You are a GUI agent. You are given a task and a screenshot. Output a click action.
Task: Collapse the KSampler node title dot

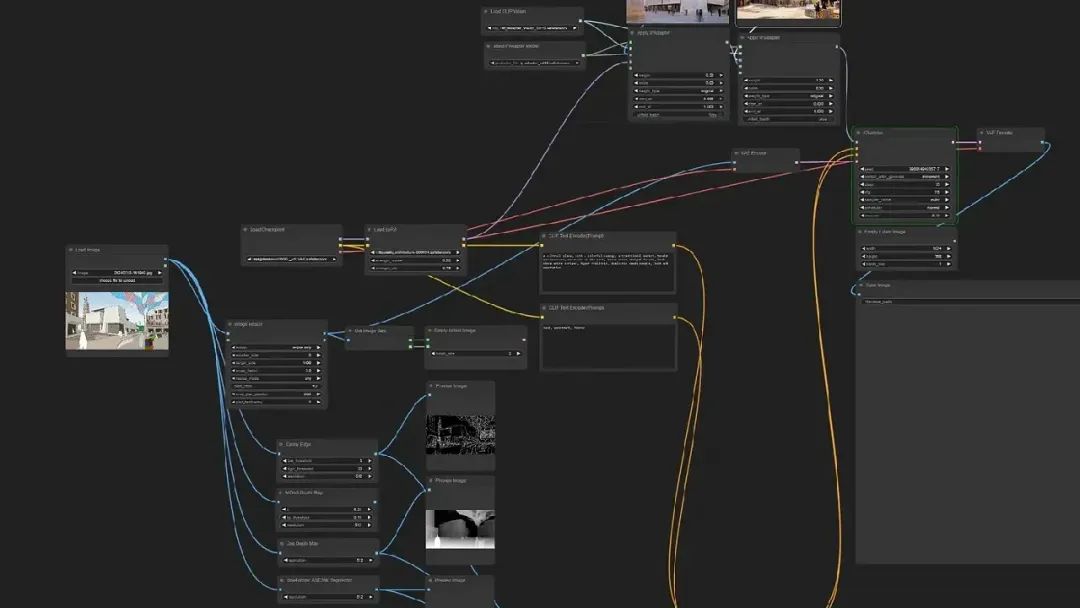(x=858, y=133)
